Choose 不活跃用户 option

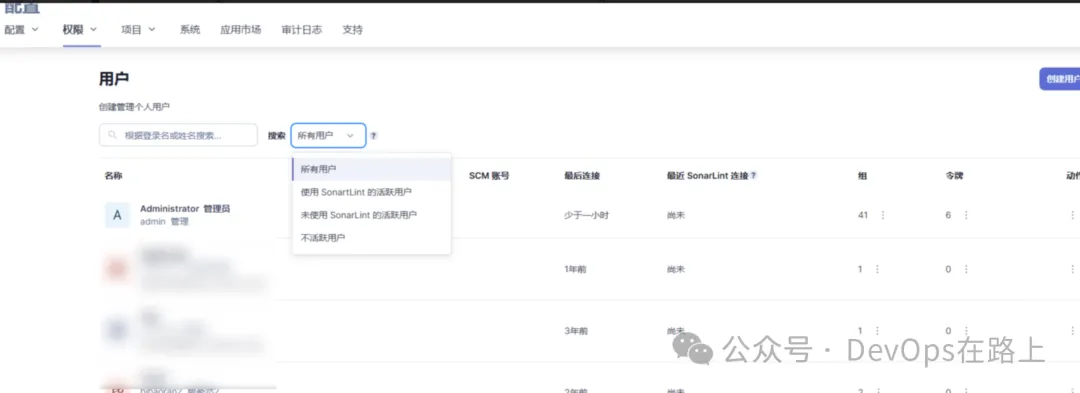click(x=372, y=237)
